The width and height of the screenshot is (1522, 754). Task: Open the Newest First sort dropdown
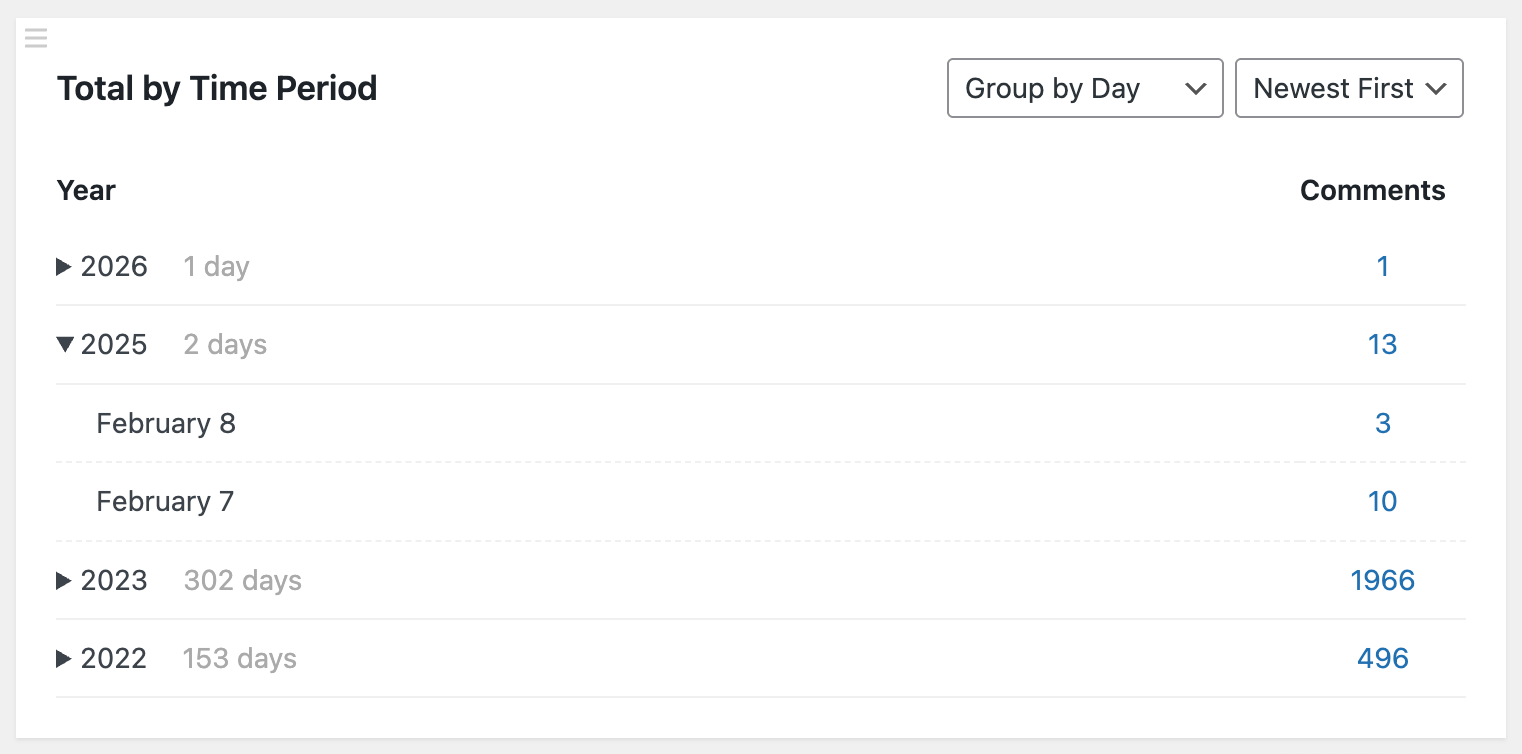click(x=1349, y=88)
